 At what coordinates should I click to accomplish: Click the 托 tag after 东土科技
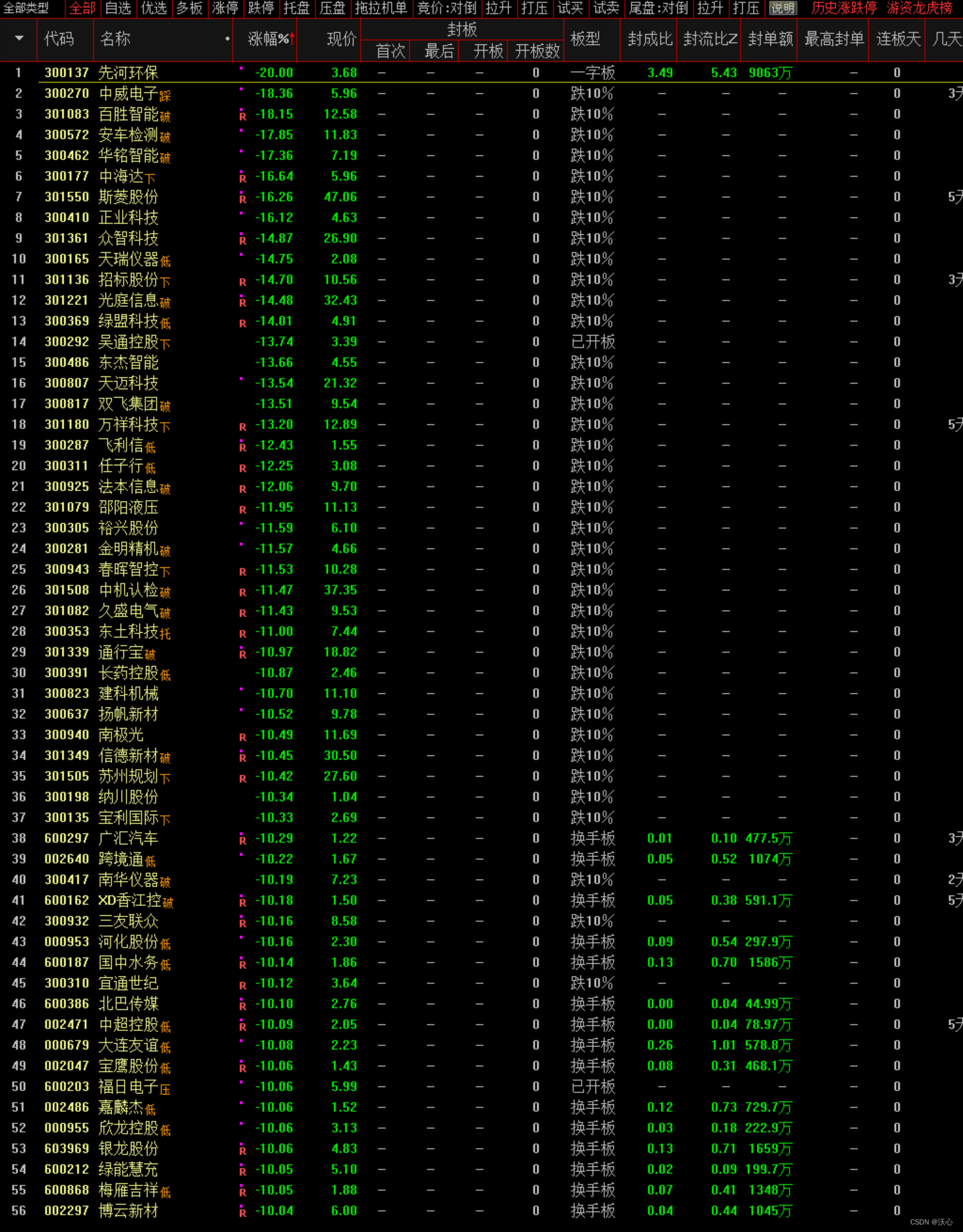(165, 633)
